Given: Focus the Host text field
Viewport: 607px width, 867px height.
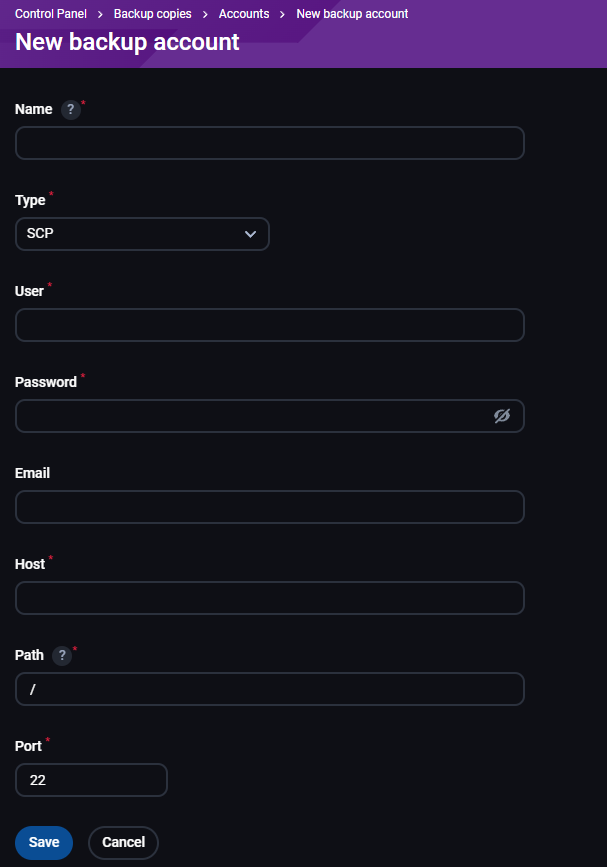Looking at the screenshot, I should [x=270, y=598].
